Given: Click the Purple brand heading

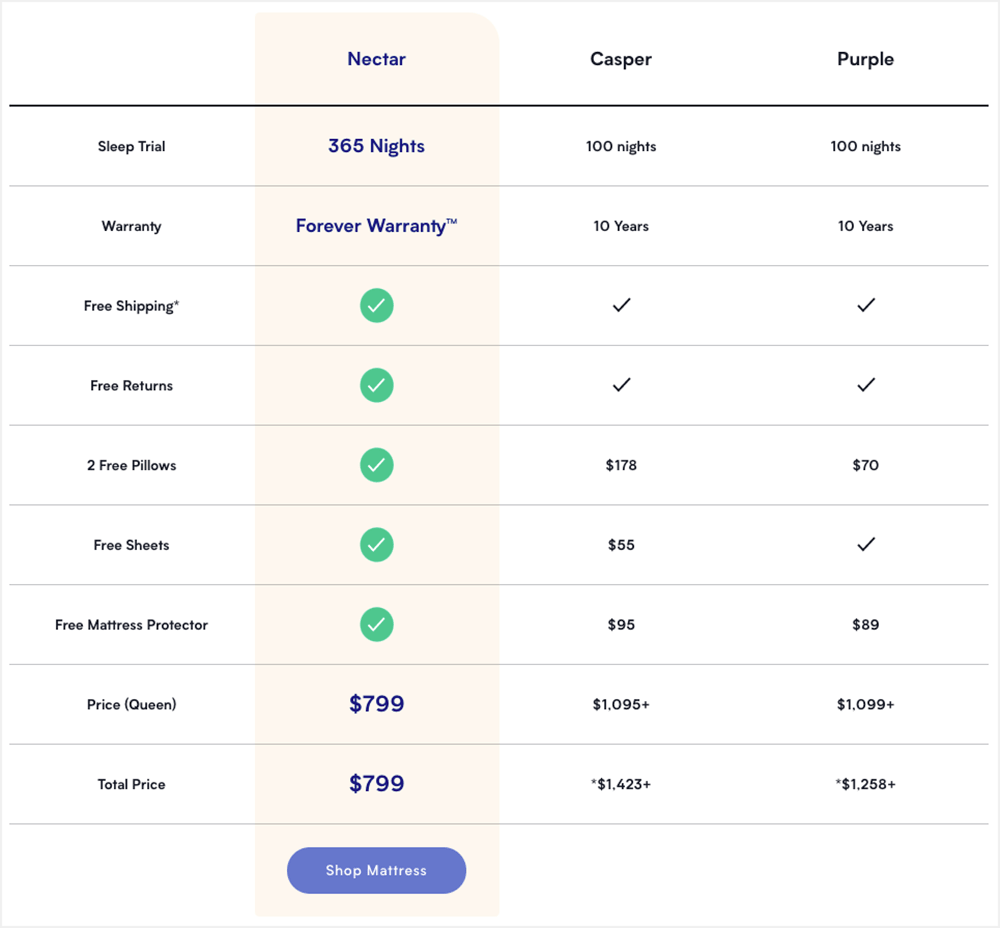Looking at the screenshot, I should coord(865,59).
